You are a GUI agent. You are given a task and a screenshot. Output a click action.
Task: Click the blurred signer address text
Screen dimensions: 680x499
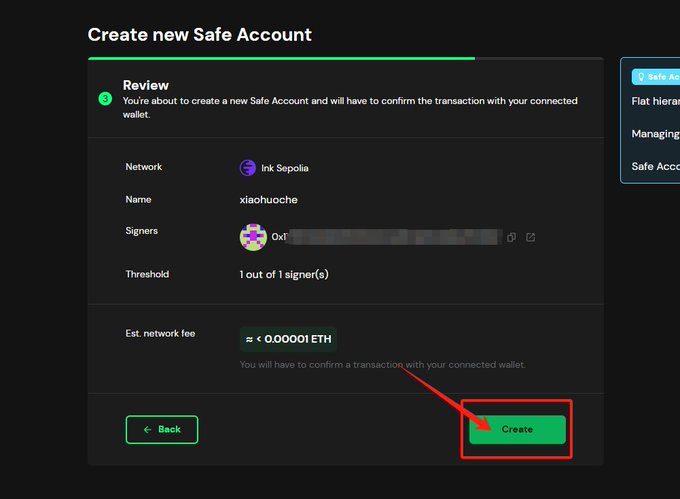(390, 237)
